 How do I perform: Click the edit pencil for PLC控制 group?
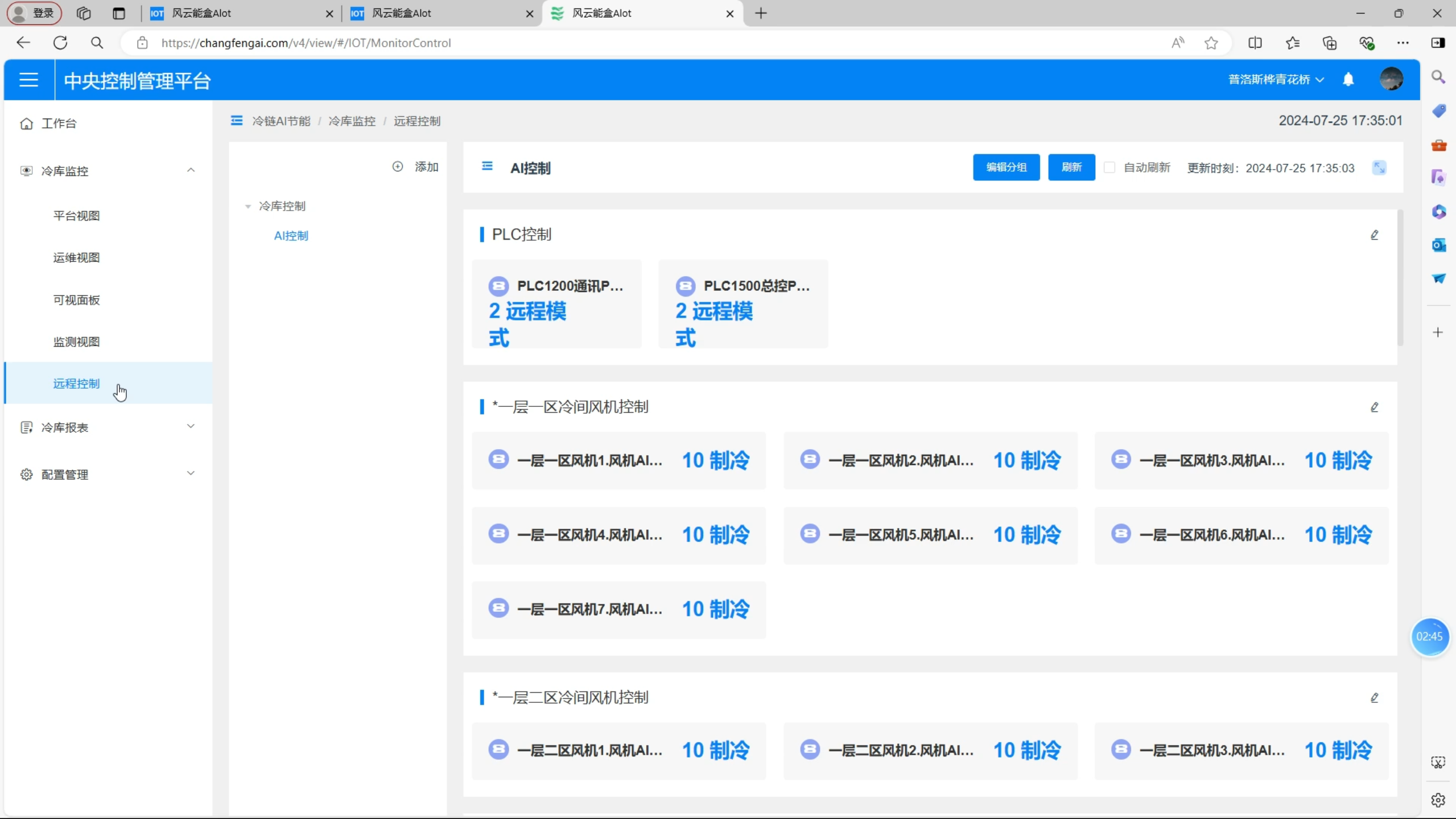tap(1374, 235)
